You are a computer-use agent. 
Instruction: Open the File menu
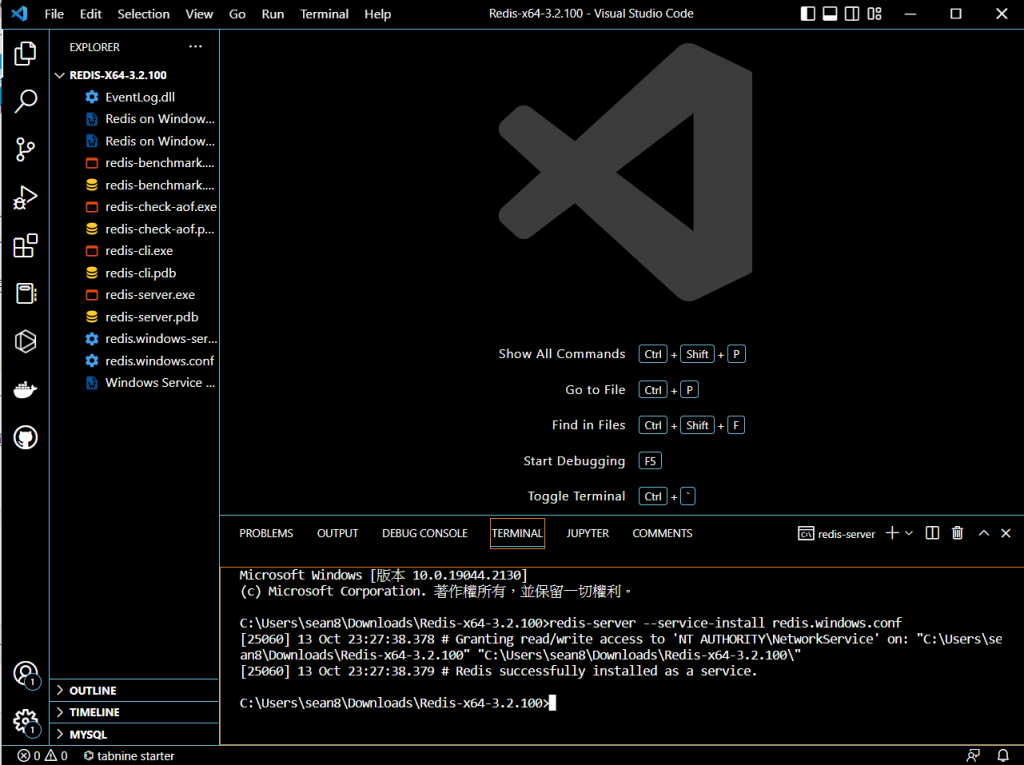click(x=54, y=14)
